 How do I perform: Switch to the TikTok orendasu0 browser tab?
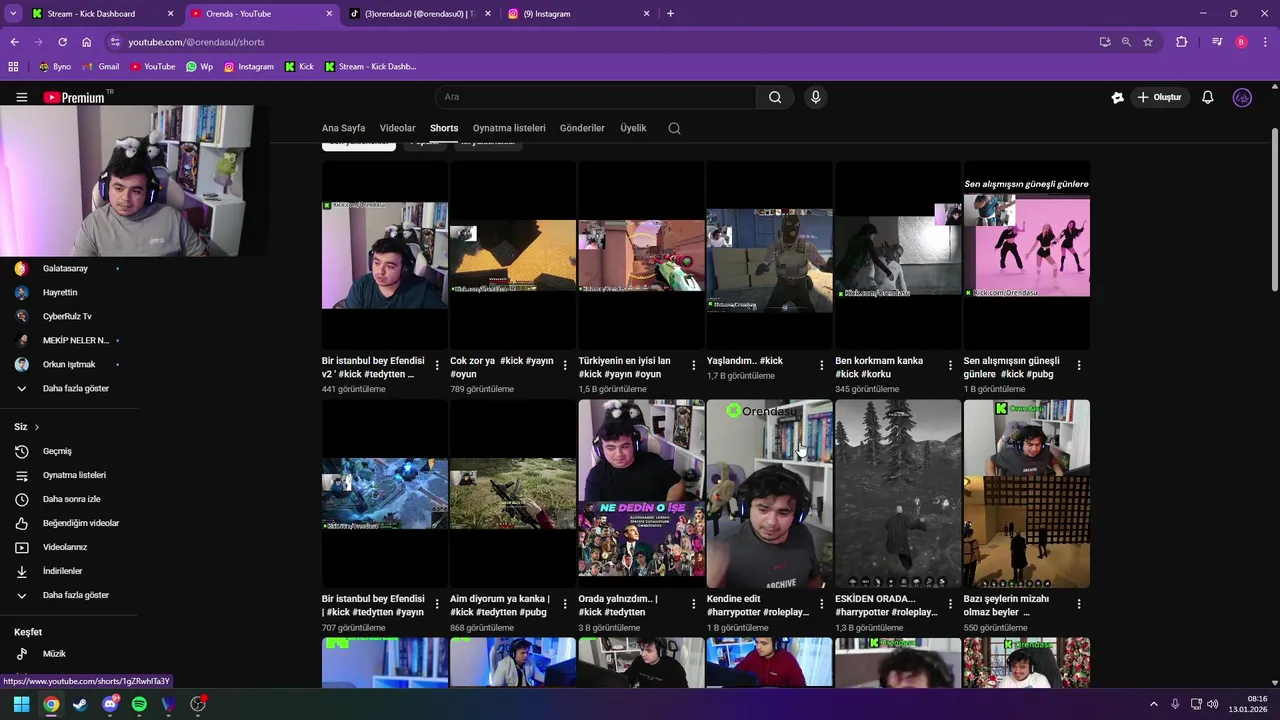tap(420, 14)
